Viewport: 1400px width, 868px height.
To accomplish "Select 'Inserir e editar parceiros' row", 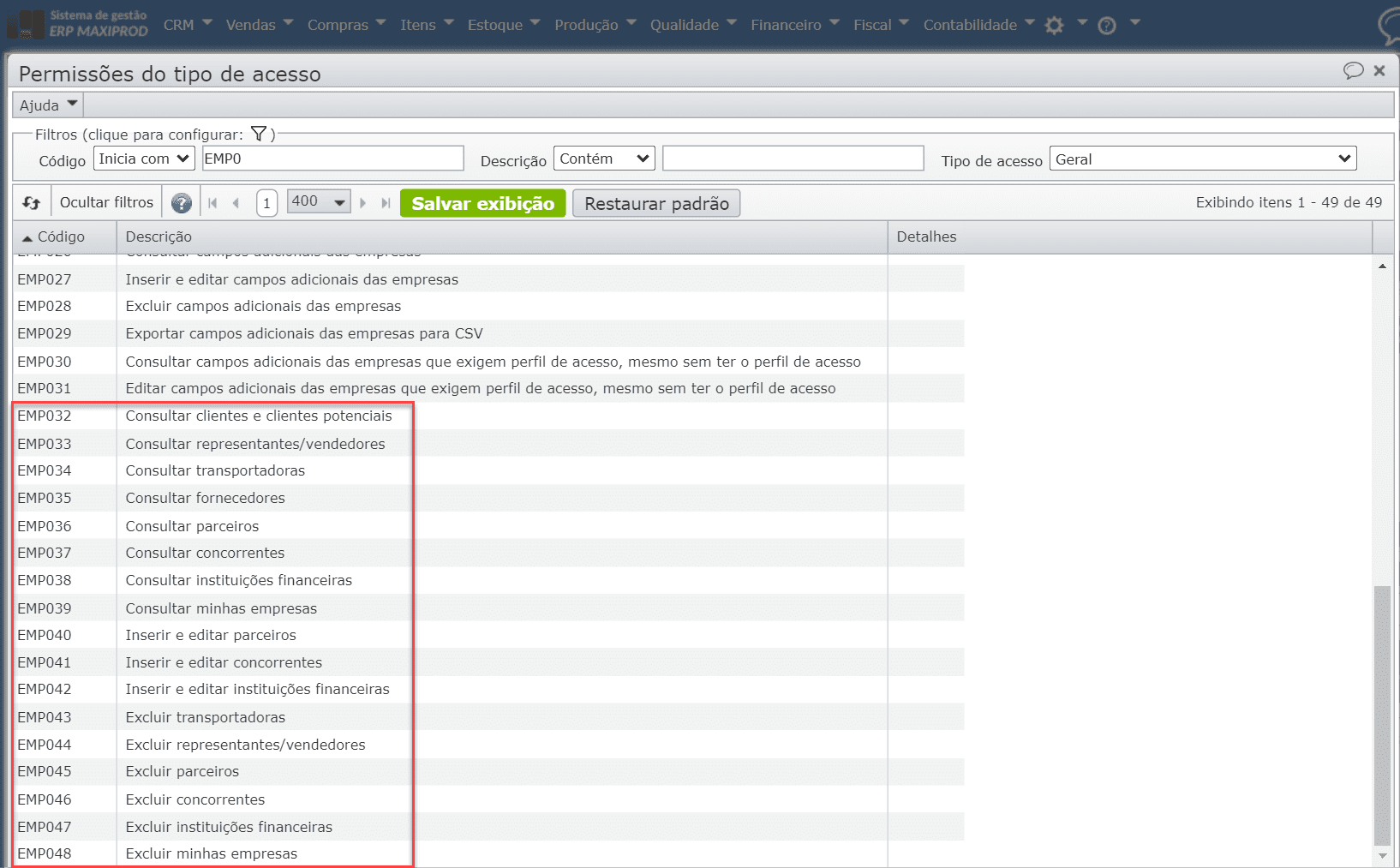I will [x=488, y=635].
